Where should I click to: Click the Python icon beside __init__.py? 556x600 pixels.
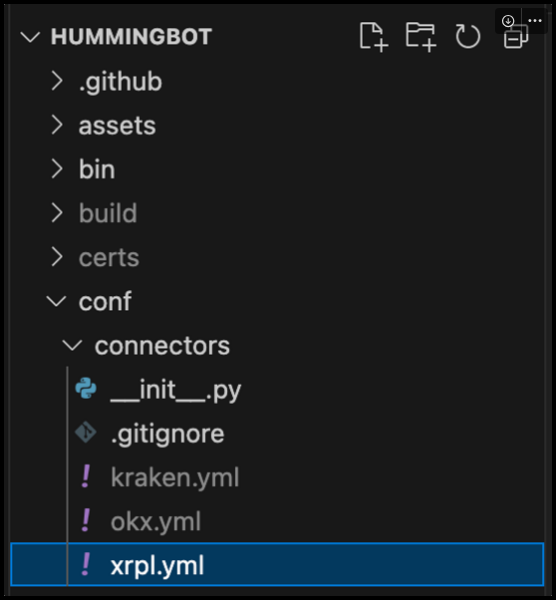click(86, 388)
